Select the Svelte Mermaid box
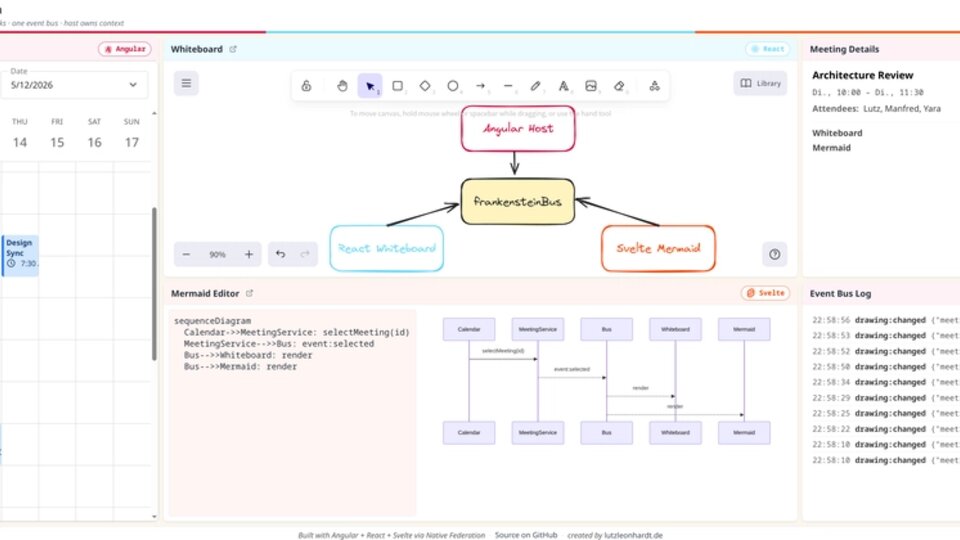Image resolution: width=960 pixels, height=540 pixels. click(658, 248)
